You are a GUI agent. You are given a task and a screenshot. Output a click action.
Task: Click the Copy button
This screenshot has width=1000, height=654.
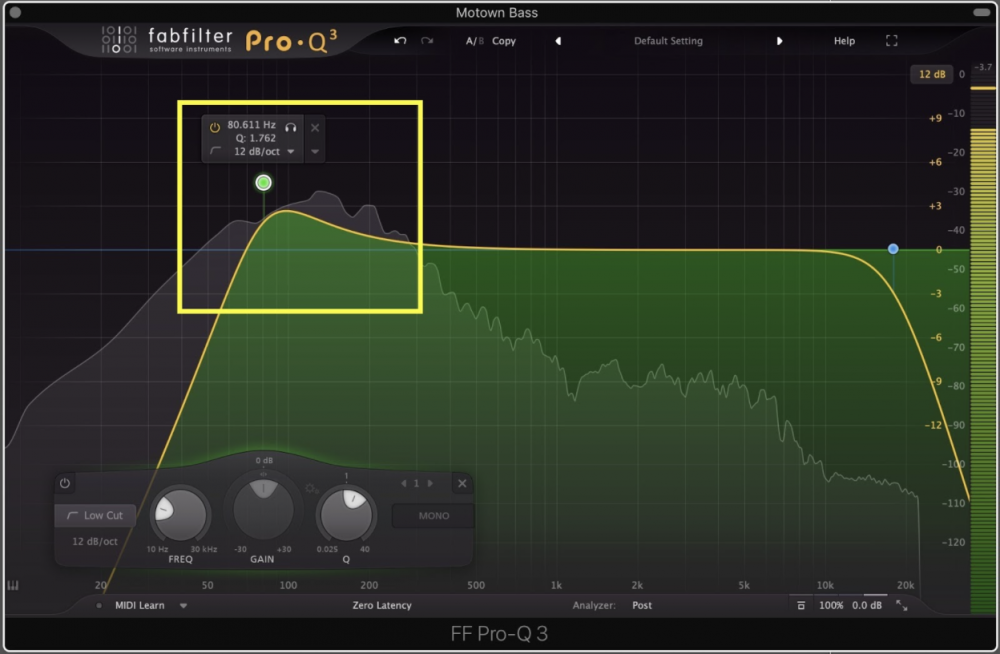tap(504, 41)
